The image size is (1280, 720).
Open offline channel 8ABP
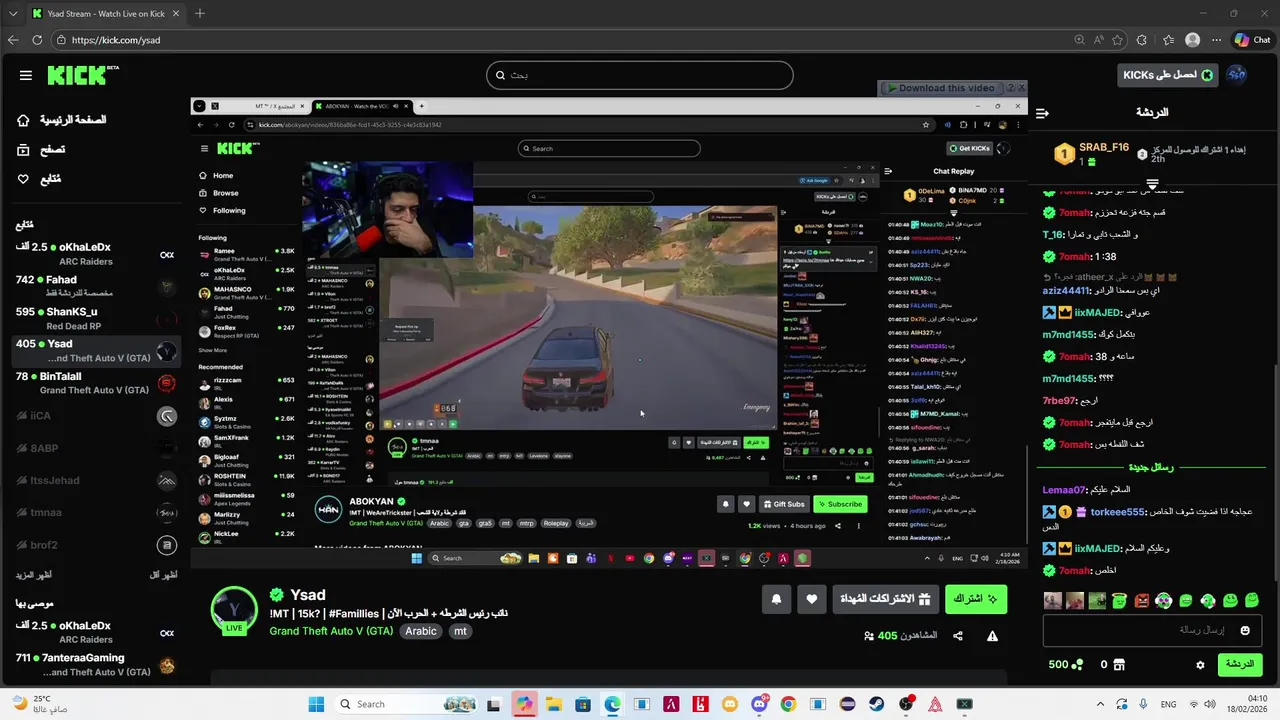pyautogui.click(x=96, y=448)
